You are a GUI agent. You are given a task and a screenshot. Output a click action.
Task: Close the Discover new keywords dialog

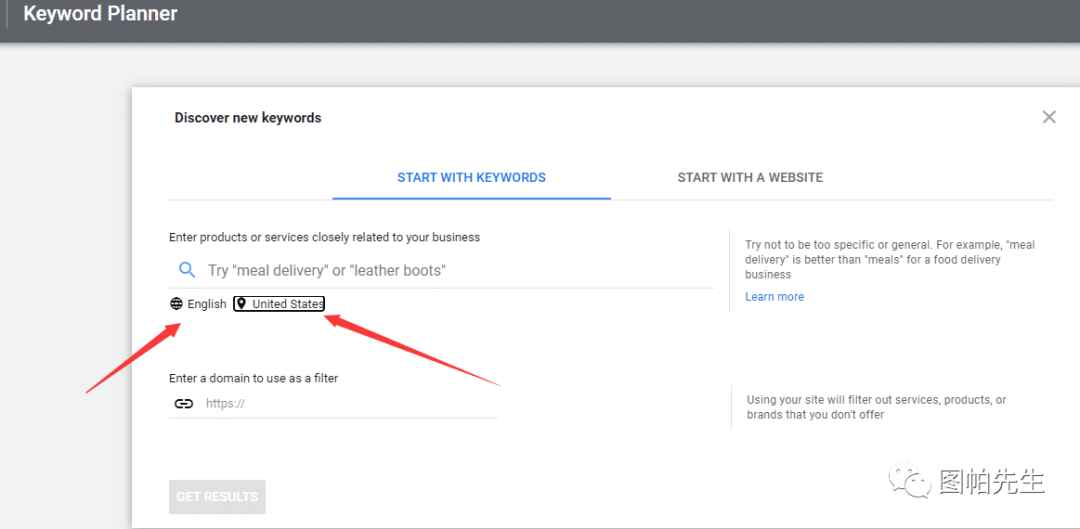click(x=1048, y=117)
